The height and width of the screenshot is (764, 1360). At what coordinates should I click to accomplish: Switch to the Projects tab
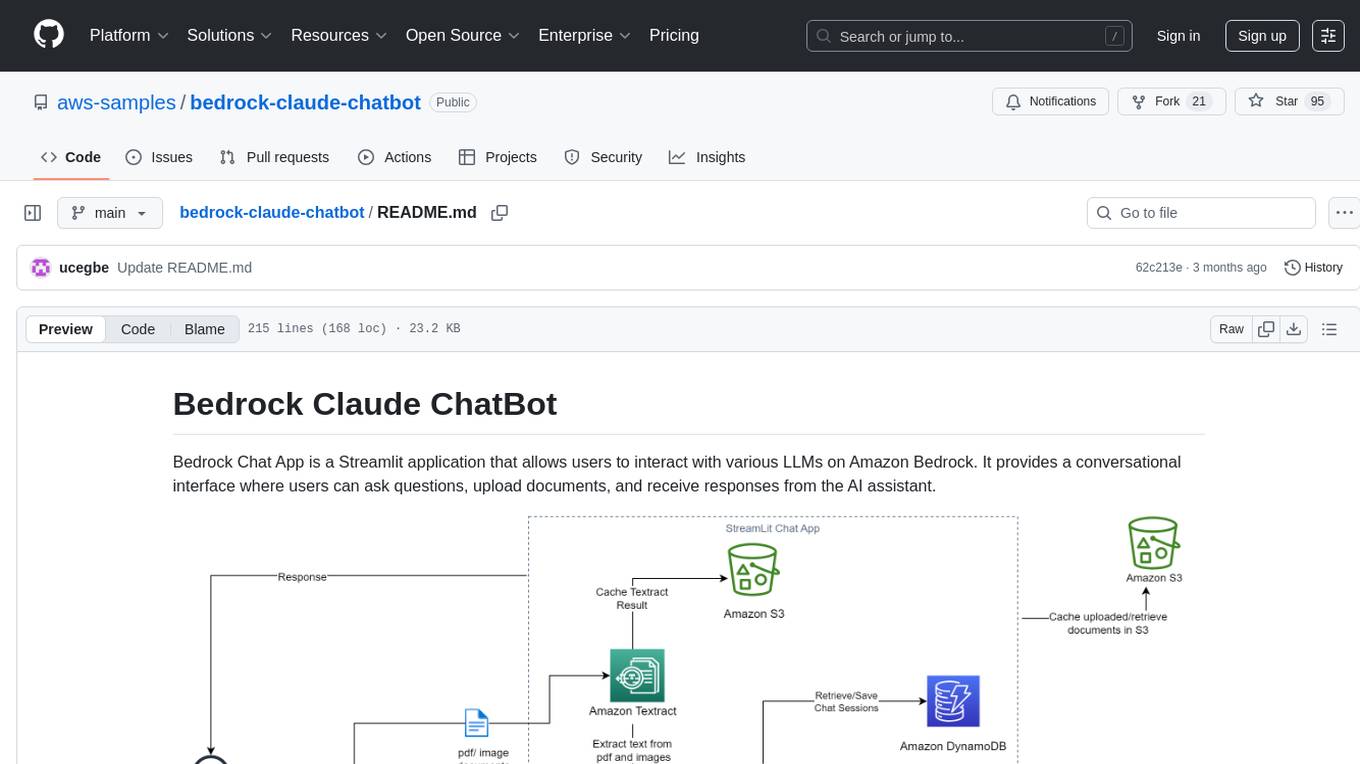(497, 157)
